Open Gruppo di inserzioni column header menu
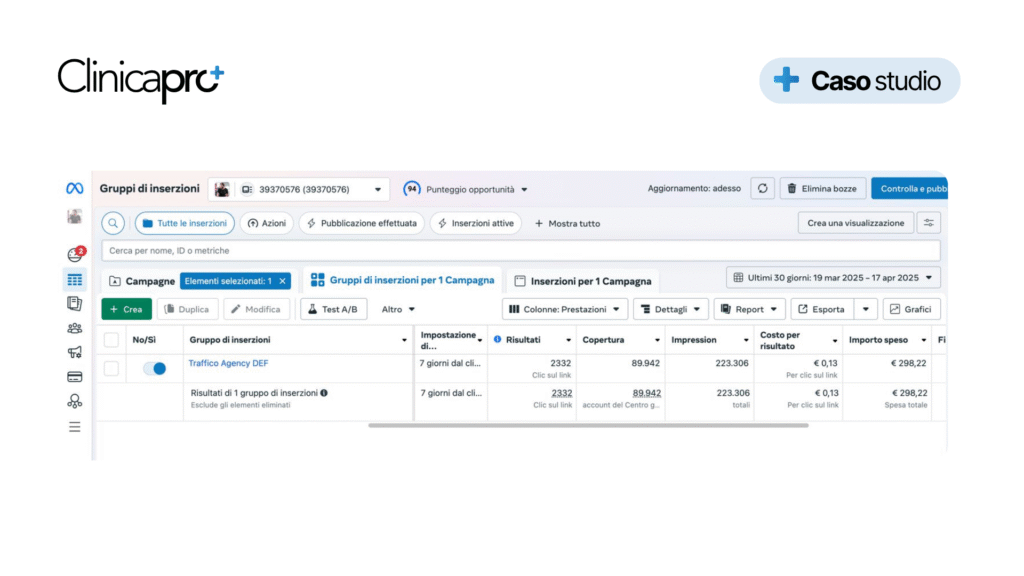Screen dimensions: 1024x576 coord(404,340)
